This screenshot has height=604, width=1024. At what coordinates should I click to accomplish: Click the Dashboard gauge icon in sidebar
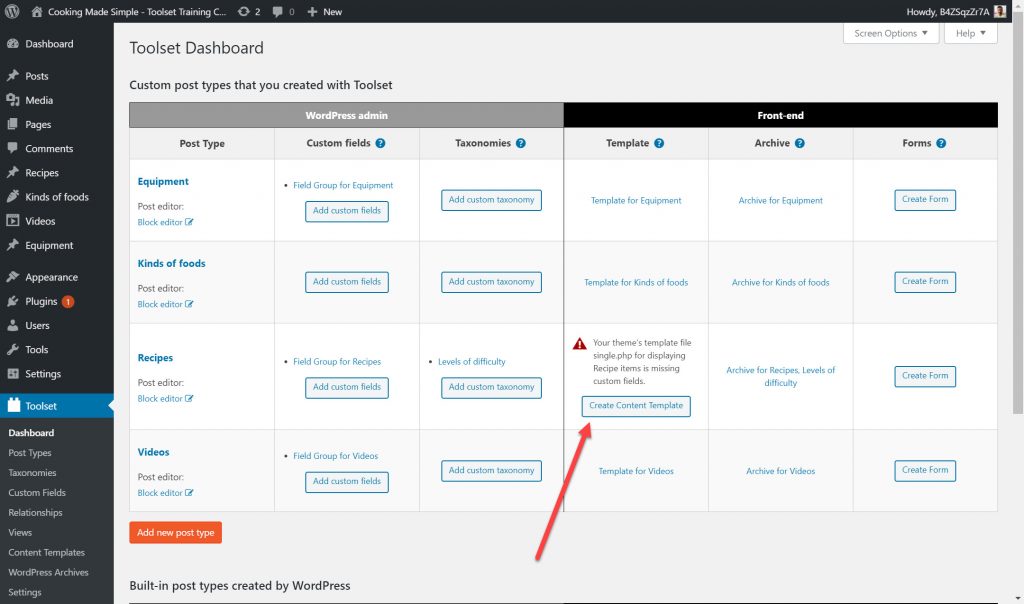12,44
